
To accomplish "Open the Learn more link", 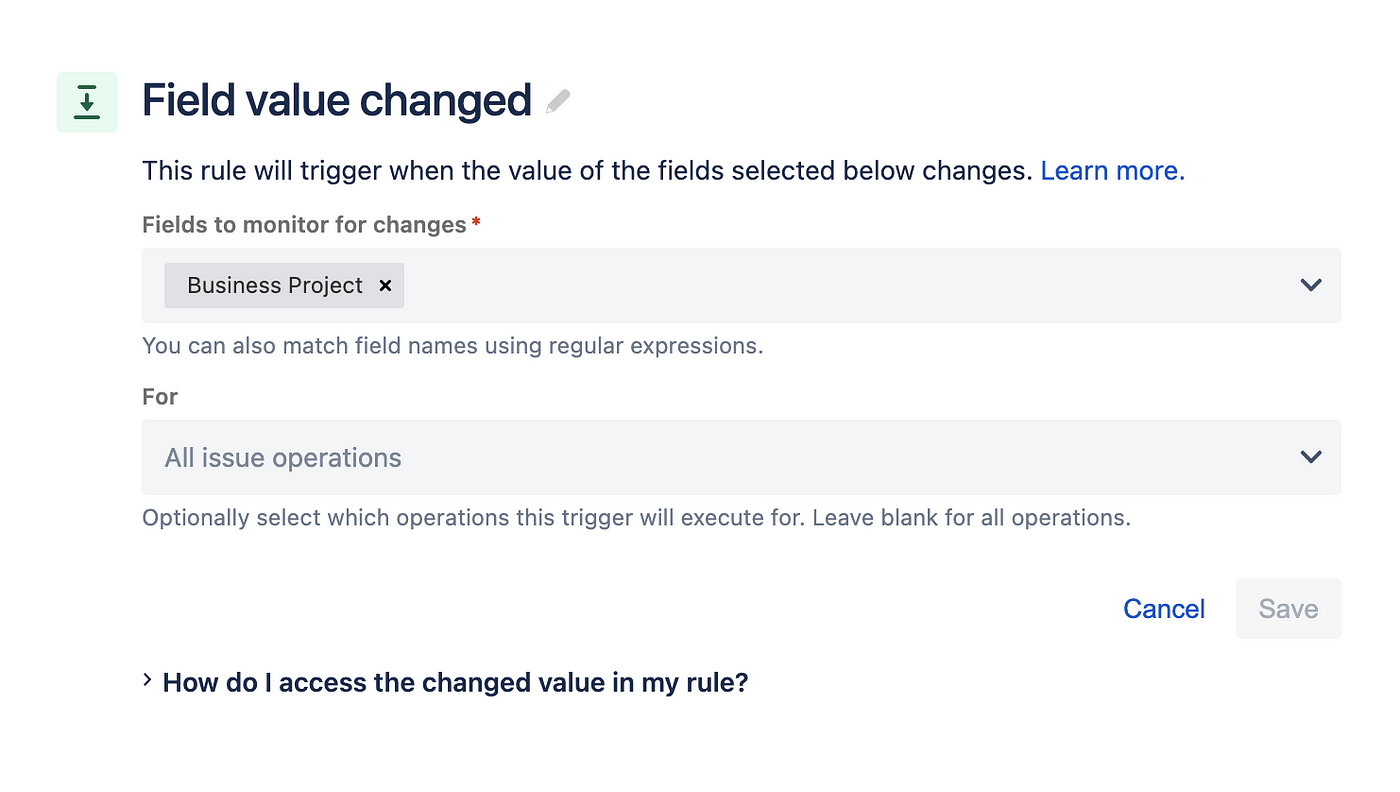I will [1113, 171].
